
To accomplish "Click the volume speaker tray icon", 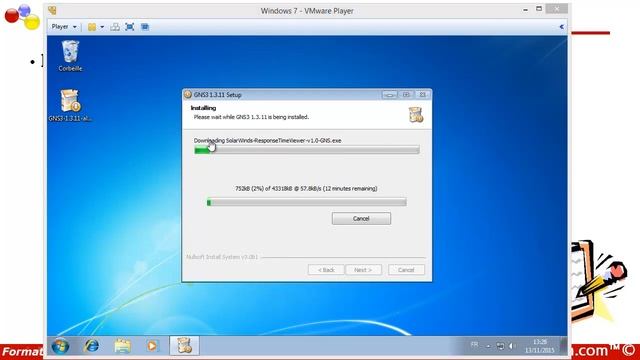I will (x=512, y=346).
